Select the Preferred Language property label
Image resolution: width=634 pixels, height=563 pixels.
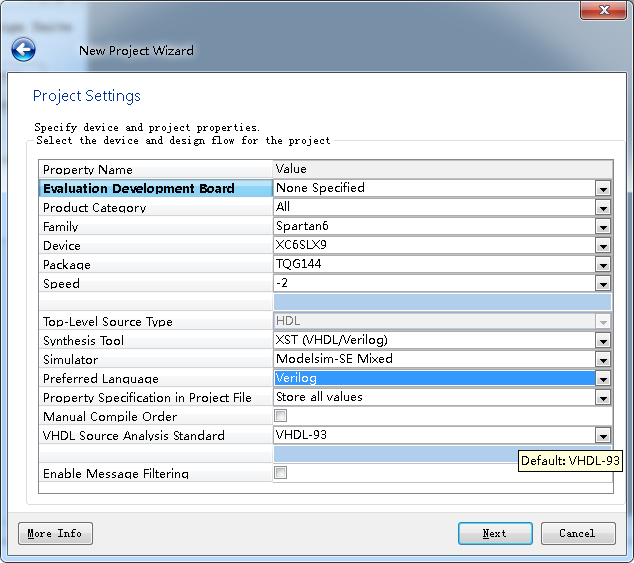pyautogui.click(x=101, y=379)
